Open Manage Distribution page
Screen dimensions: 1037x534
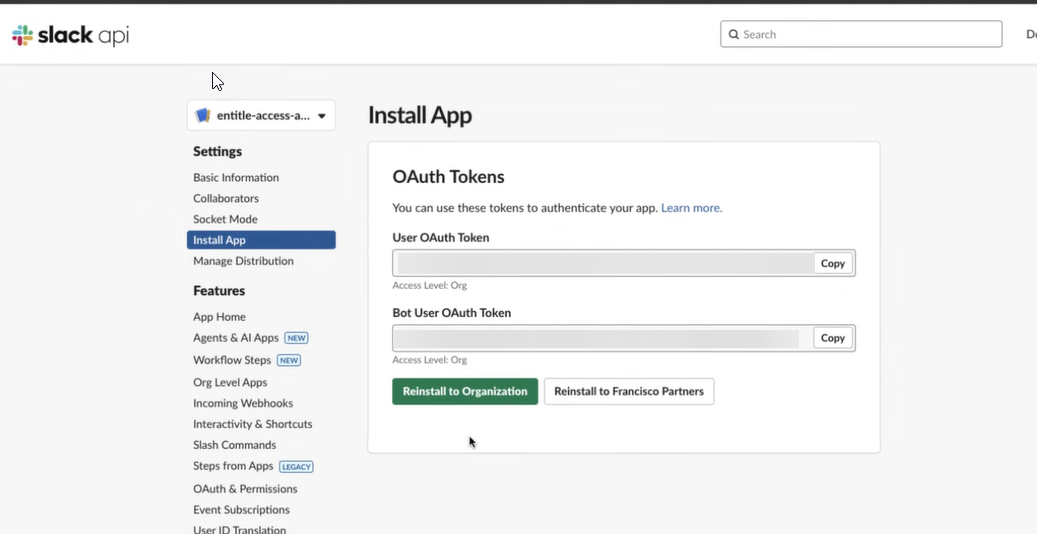tap(243, 261)
